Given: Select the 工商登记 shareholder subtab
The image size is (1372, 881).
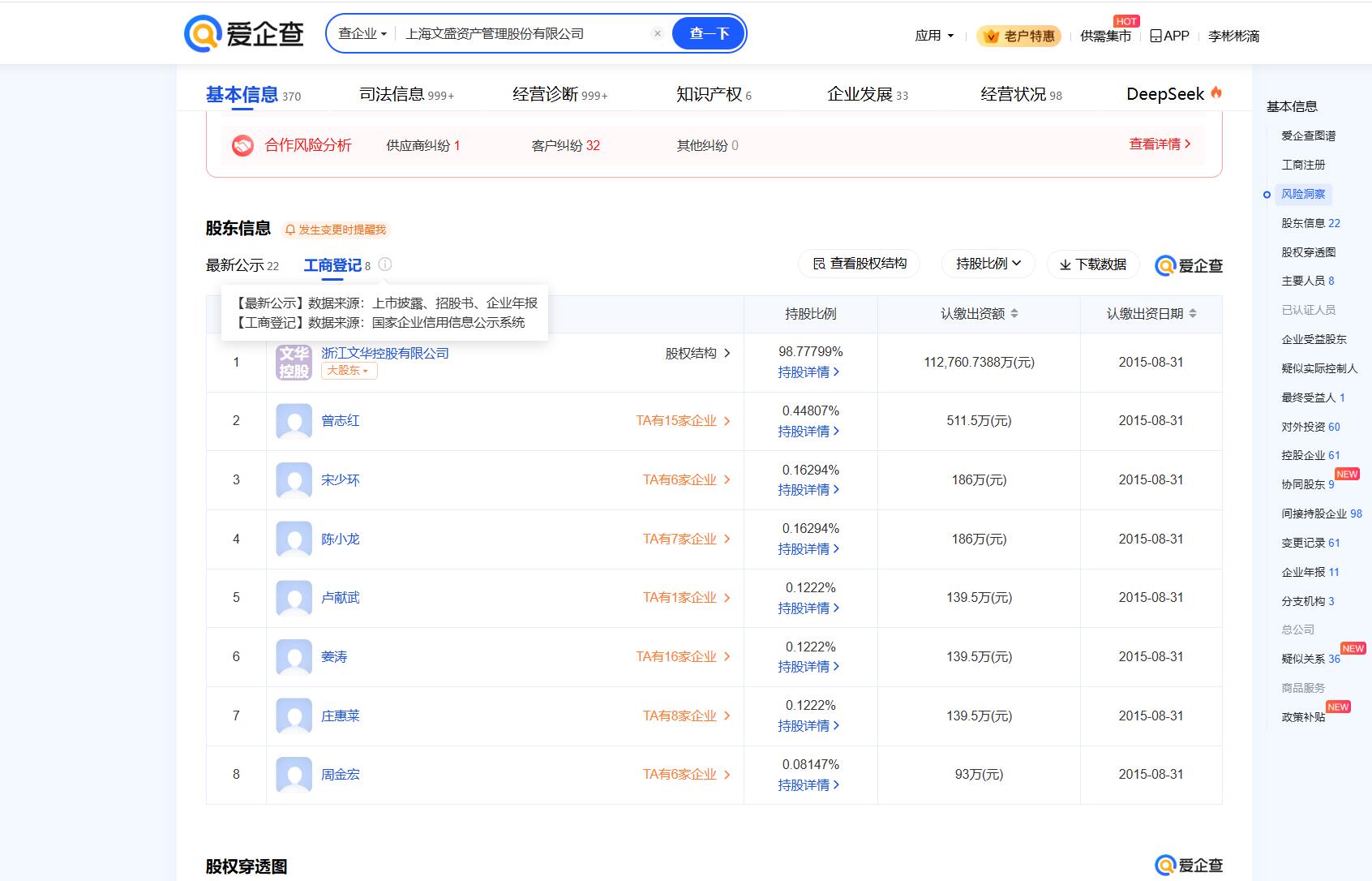Looking at the screenshot, I should (x=337, y=265).
